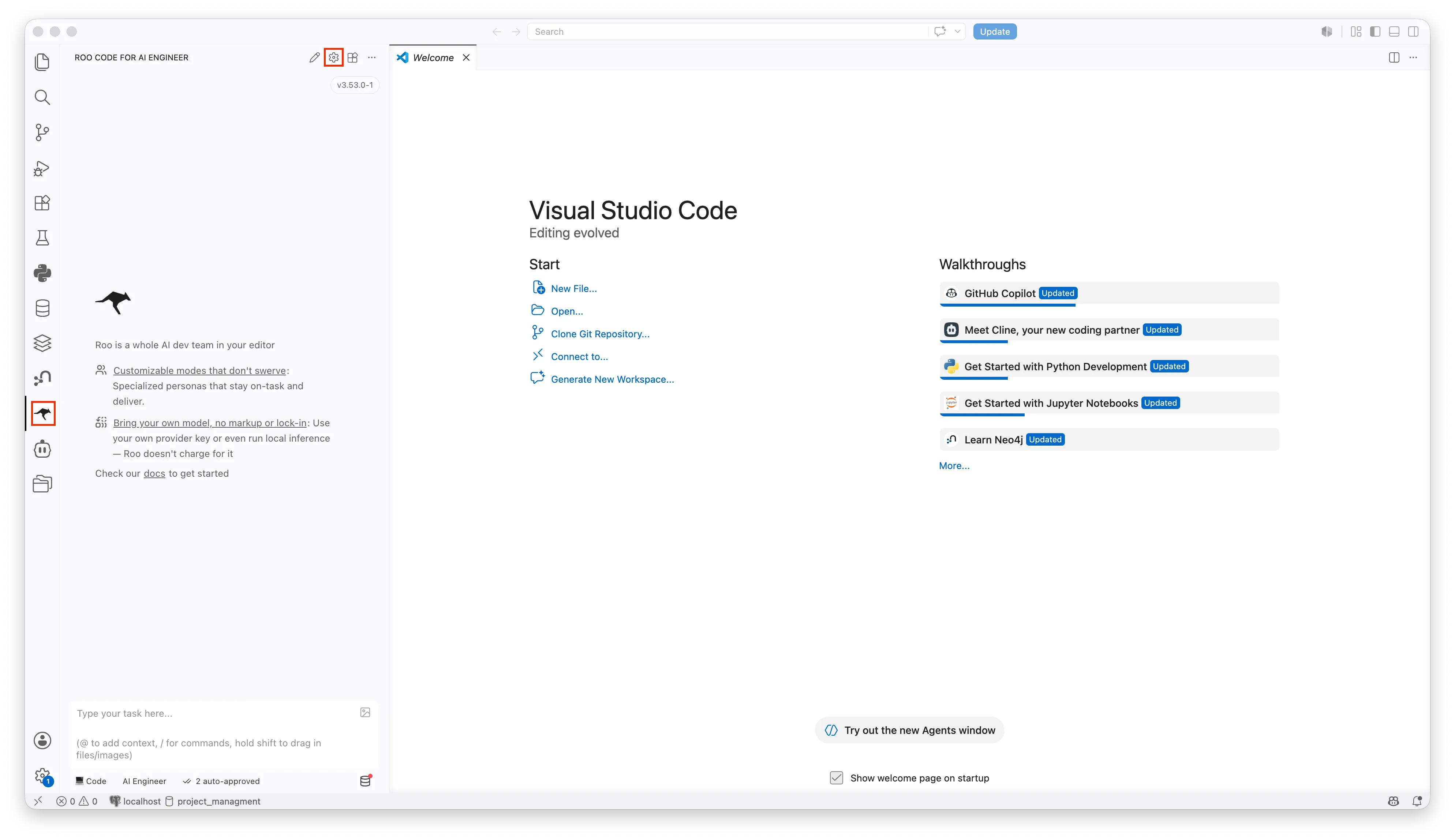Close the Welcome tab
Image resolution: width=1455 pixels, height=840 pixels.
pos(466,57)
